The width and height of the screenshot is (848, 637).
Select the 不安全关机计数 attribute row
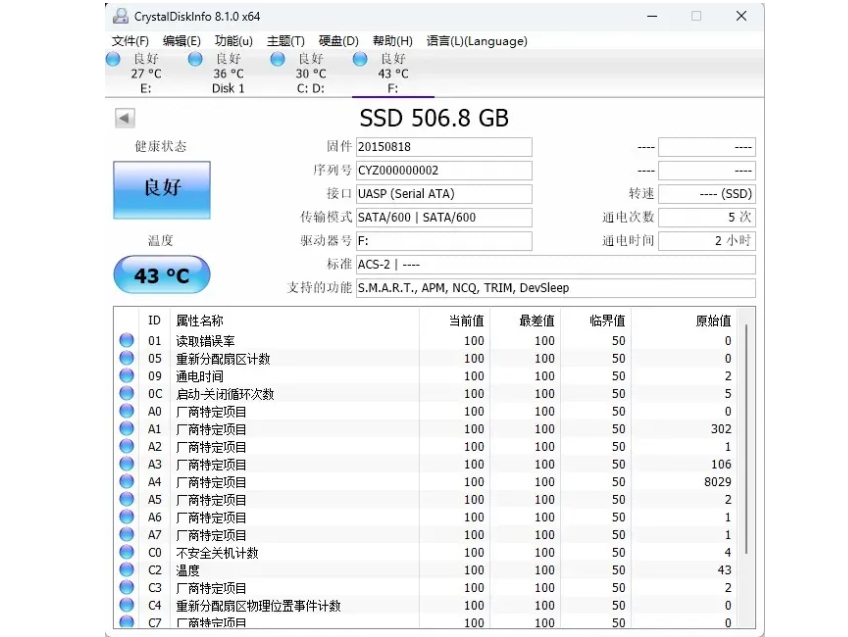[426, 553]
